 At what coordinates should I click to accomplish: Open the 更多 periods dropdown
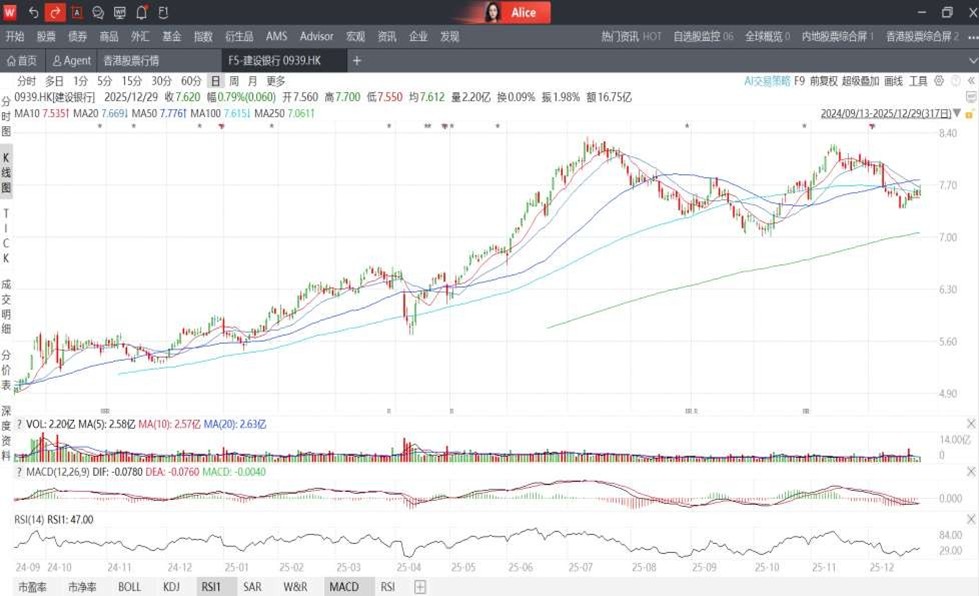pyautogui.click(x=275, y=81)
